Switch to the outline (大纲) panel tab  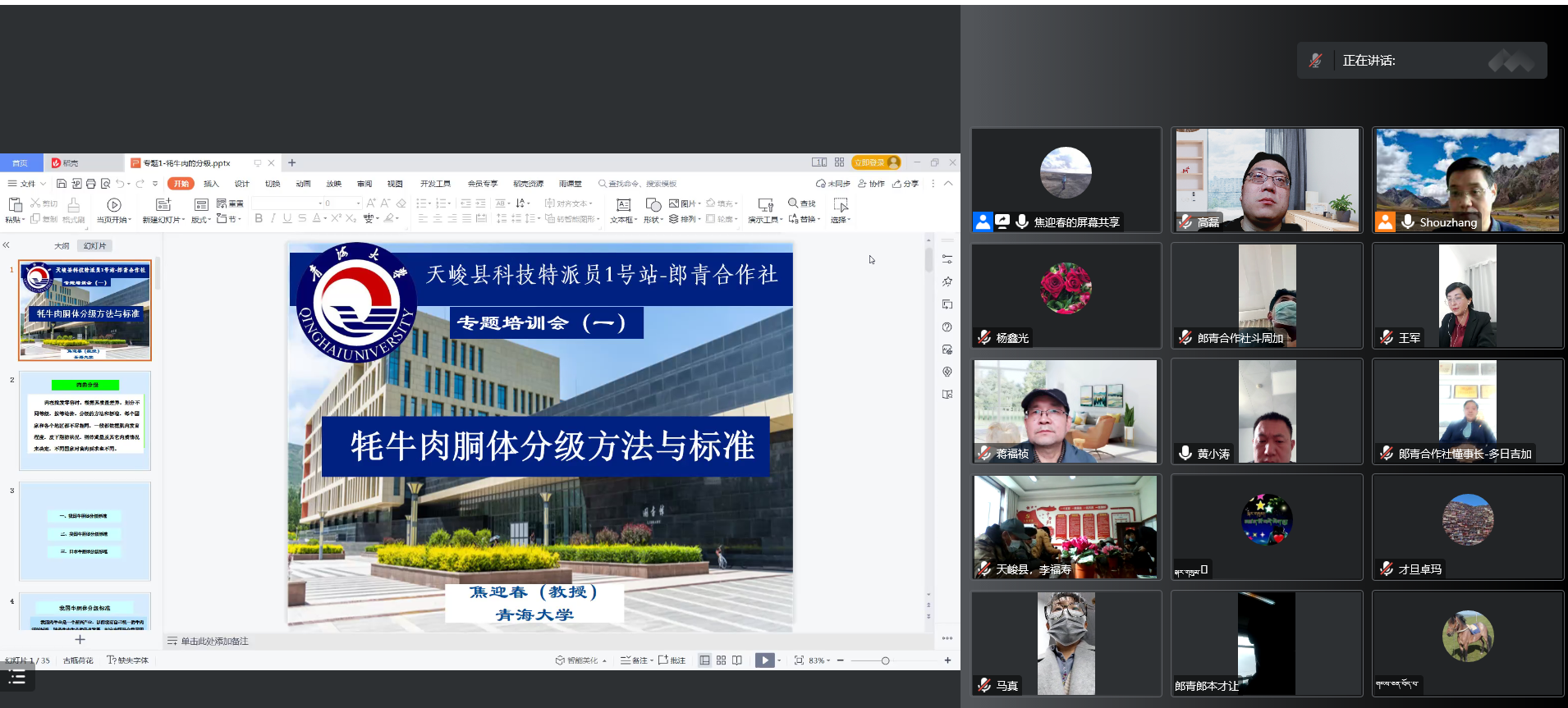62,245
